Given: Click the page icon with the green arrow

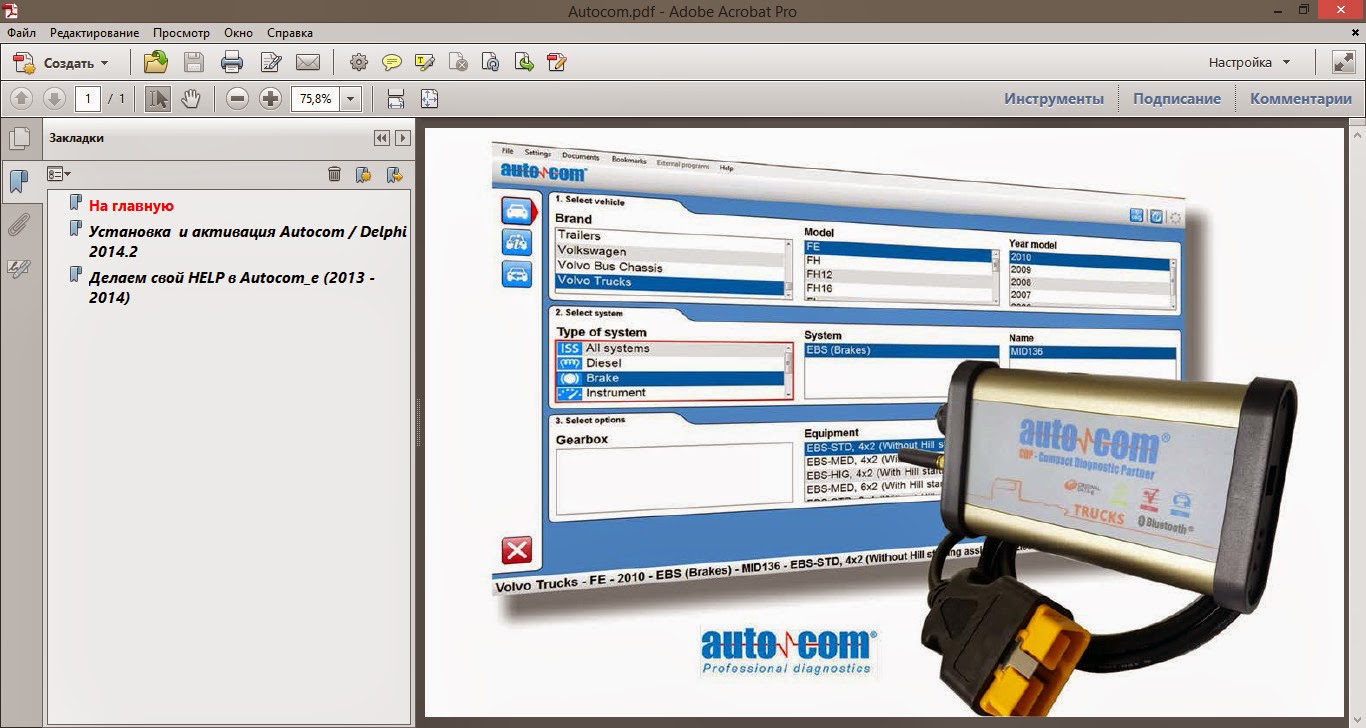Looking at the screenshot, I should (x=524, y=63).
